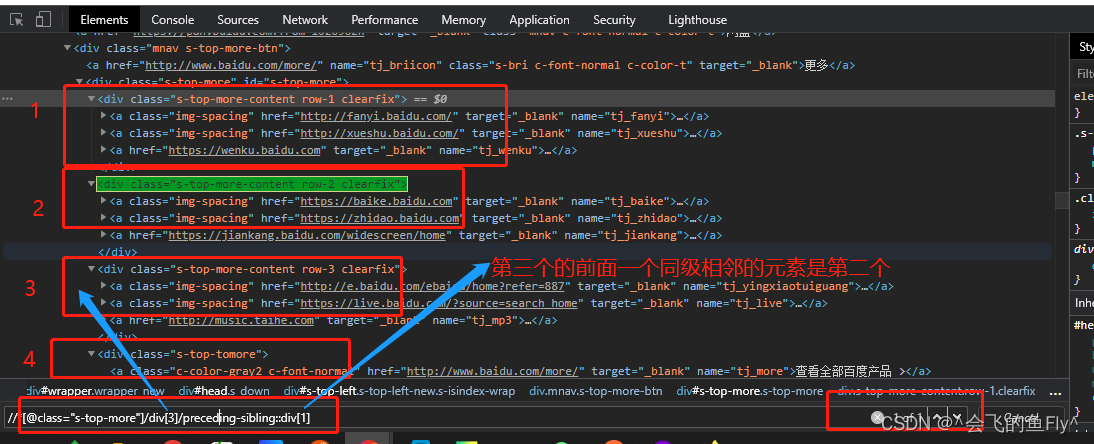Toggle the device toolbar icon
This screenshot has height=444, width=1094.
point(43,20)
